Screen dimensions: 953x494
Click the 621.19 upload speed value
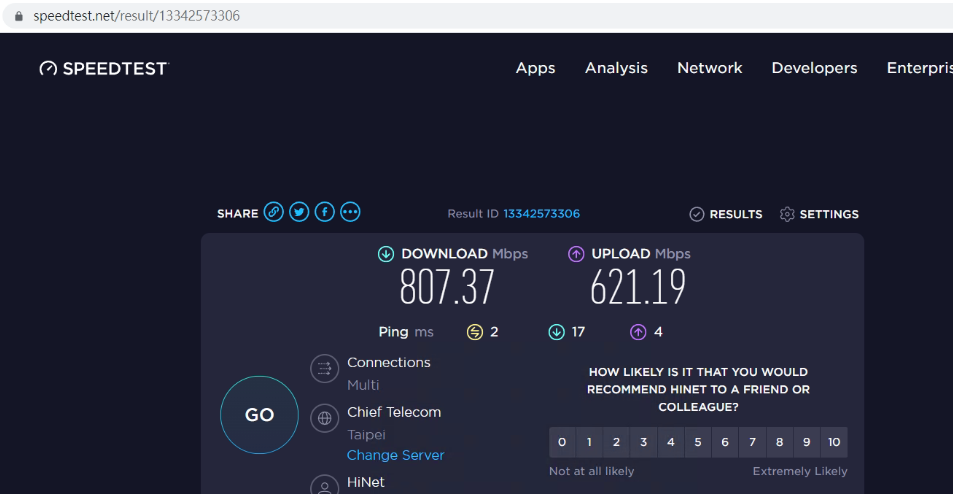pos(638,287)
